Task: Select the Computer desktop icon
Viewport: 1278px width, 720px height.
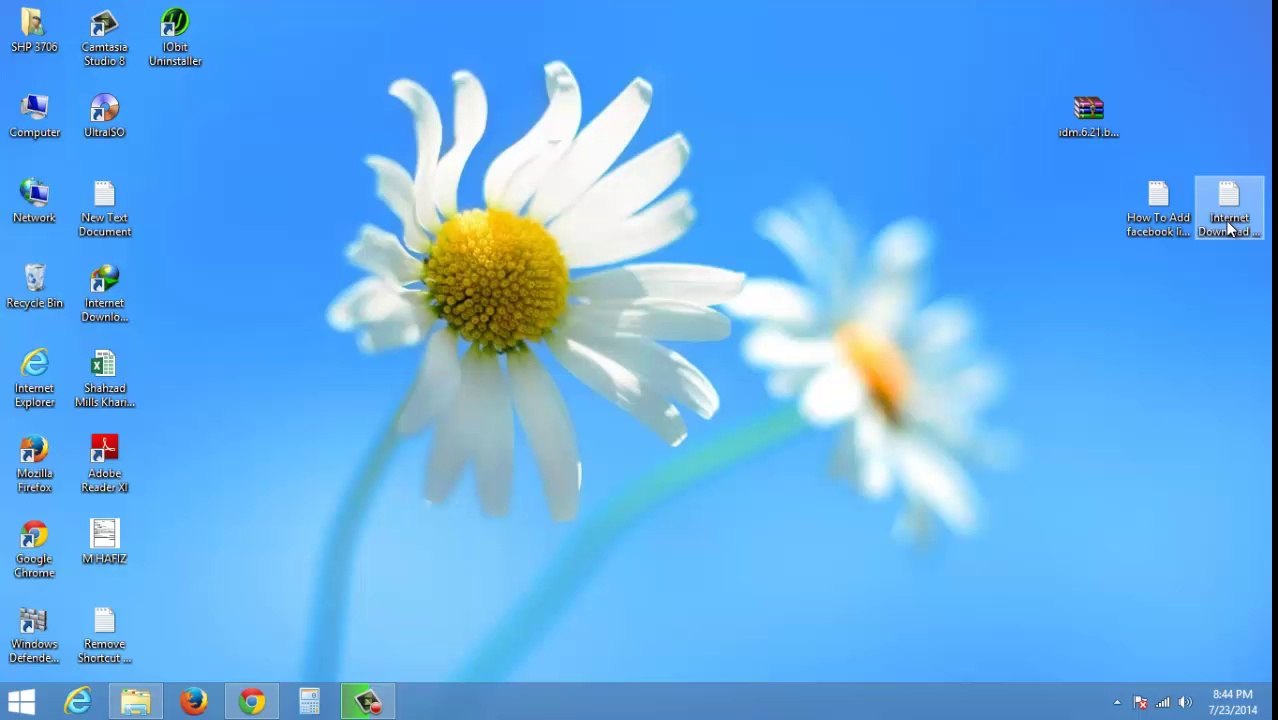Action: 34,116
